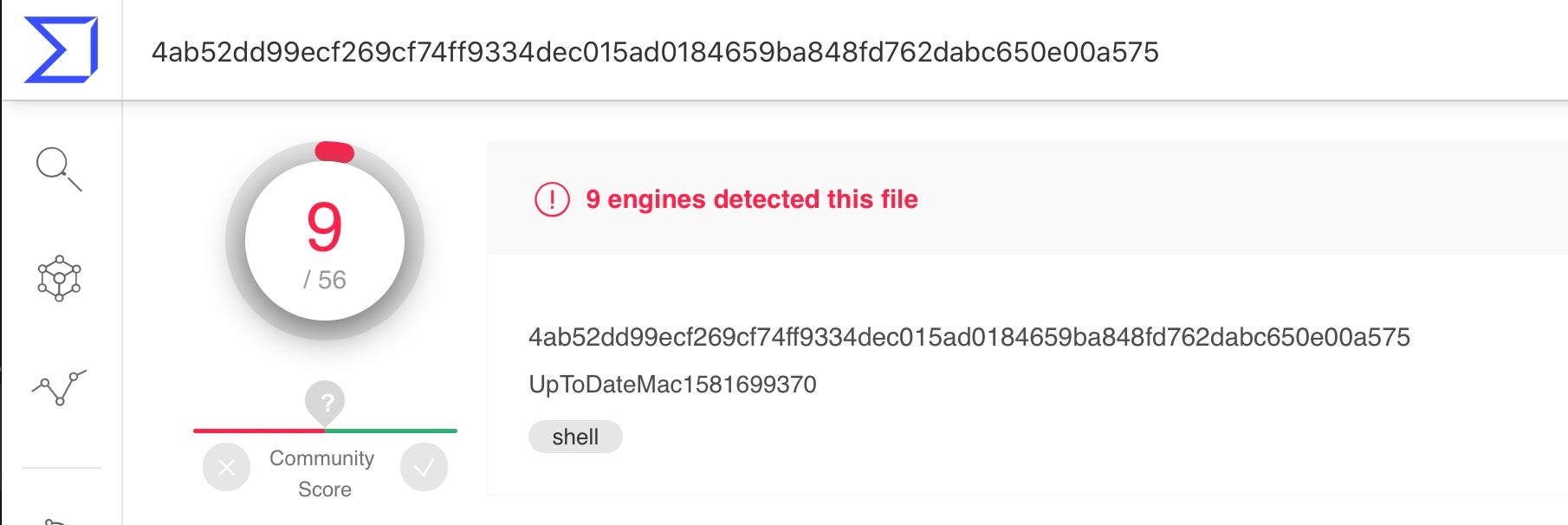This screenshot has height=525, width=1568.
Task: Click the VirusTotal sigma logo
Action: 61,50
